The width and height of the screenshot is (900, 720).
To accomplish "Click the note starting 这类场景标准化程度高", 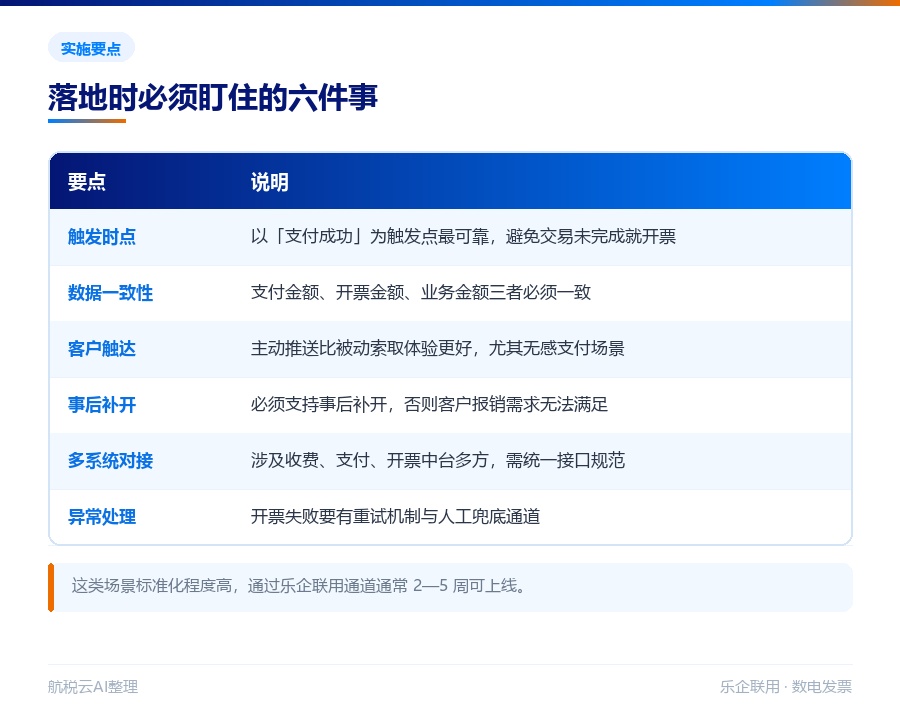I will click(x=298, y=586).
